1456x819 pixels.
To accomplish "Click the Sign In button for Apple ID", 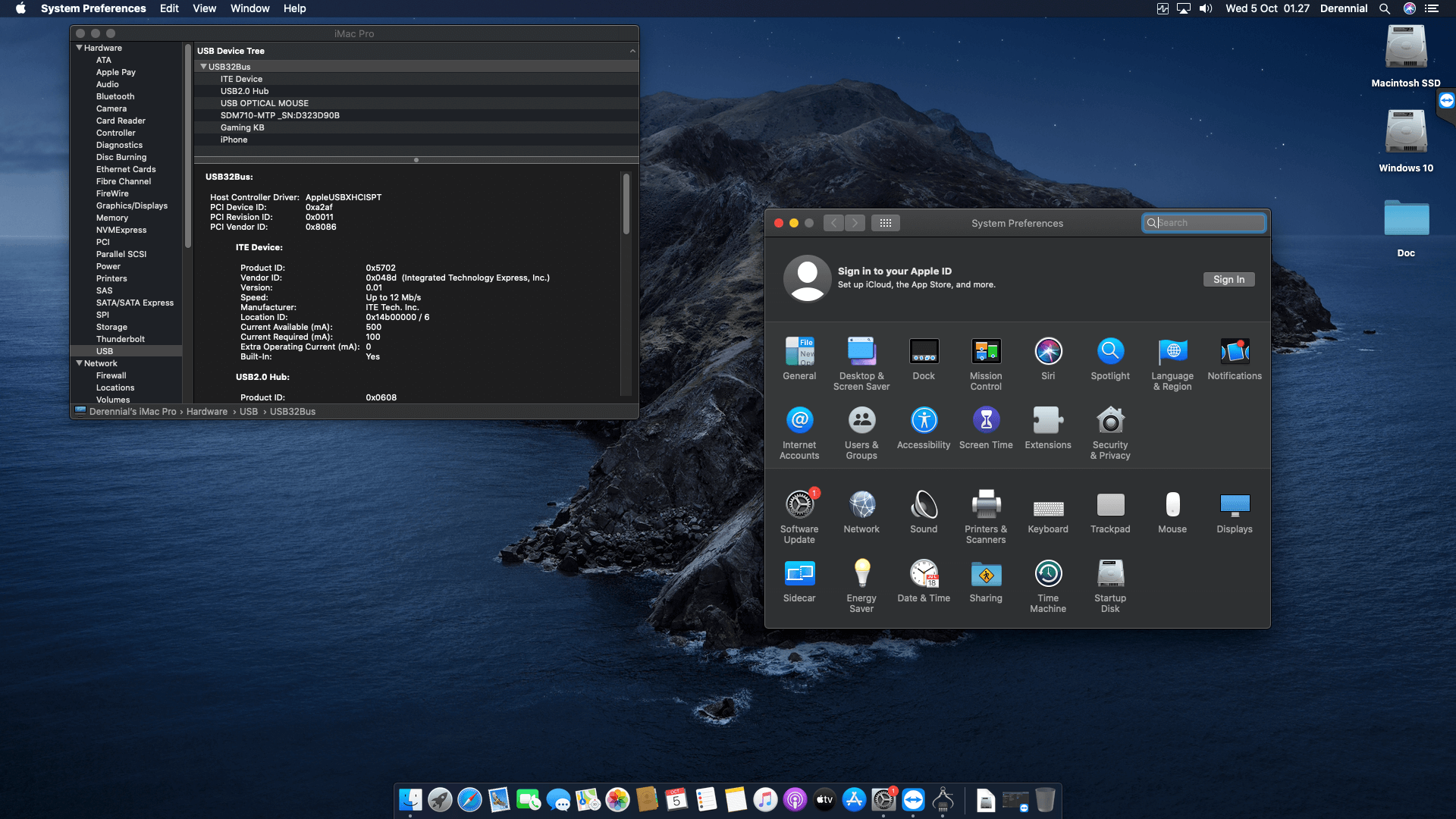I will pos(1228,279).
